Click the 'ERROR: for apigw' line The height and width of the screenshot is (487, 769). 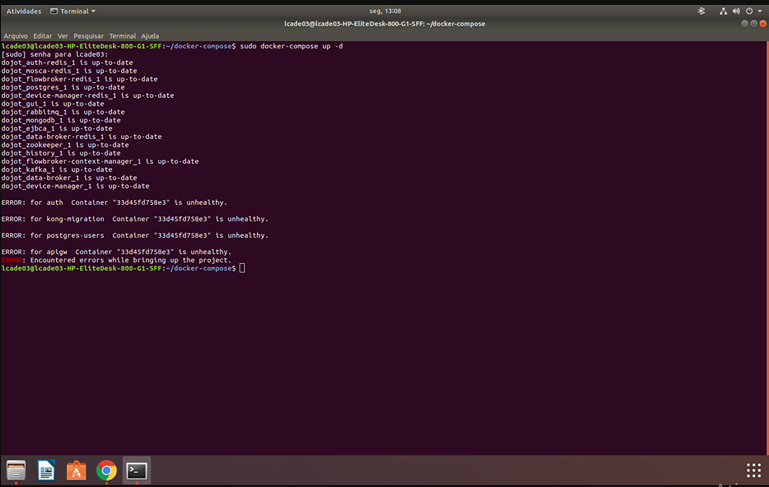pos(116,252)
